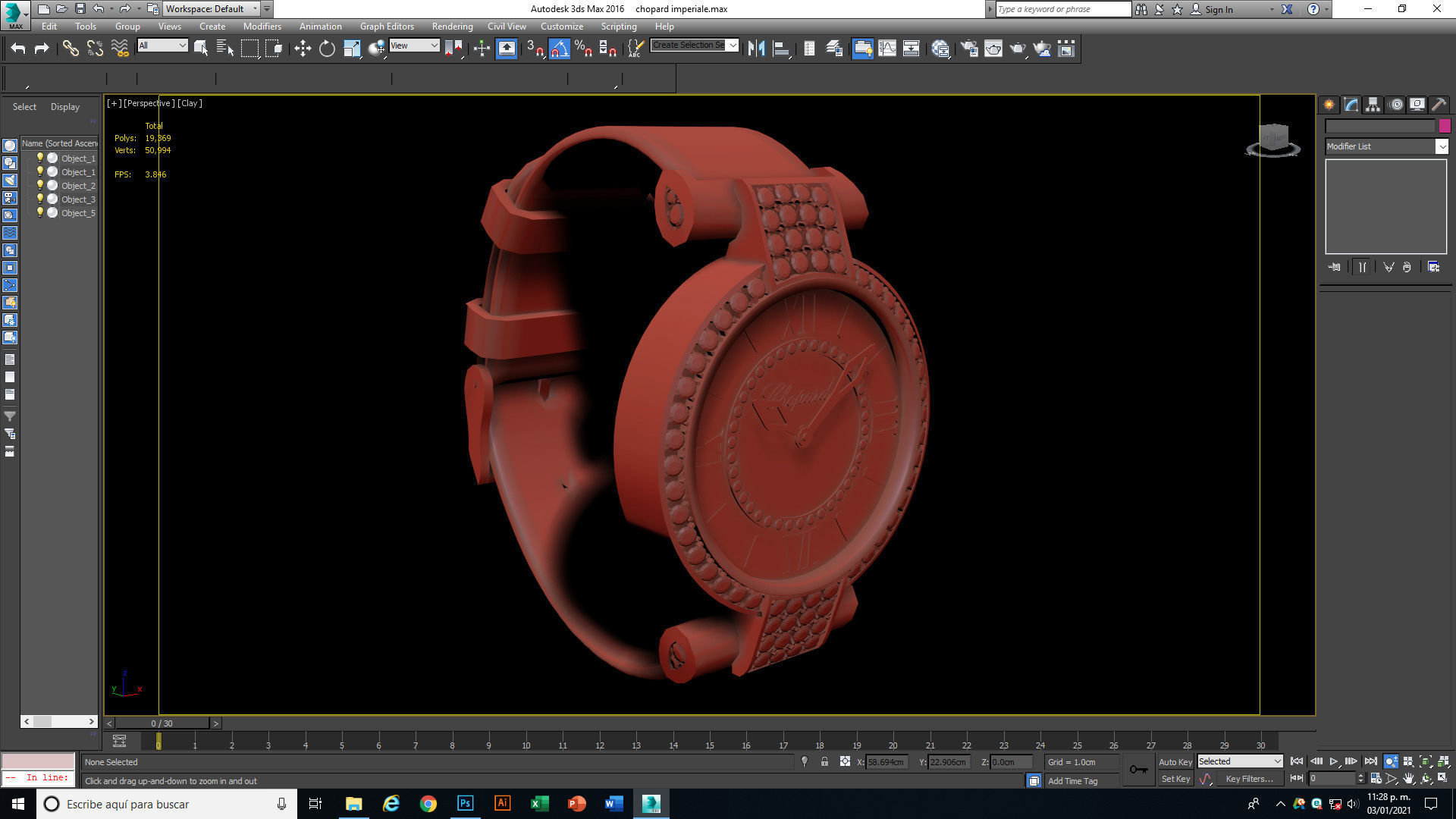Open the Graph Editors menu

tap(387, 27)
